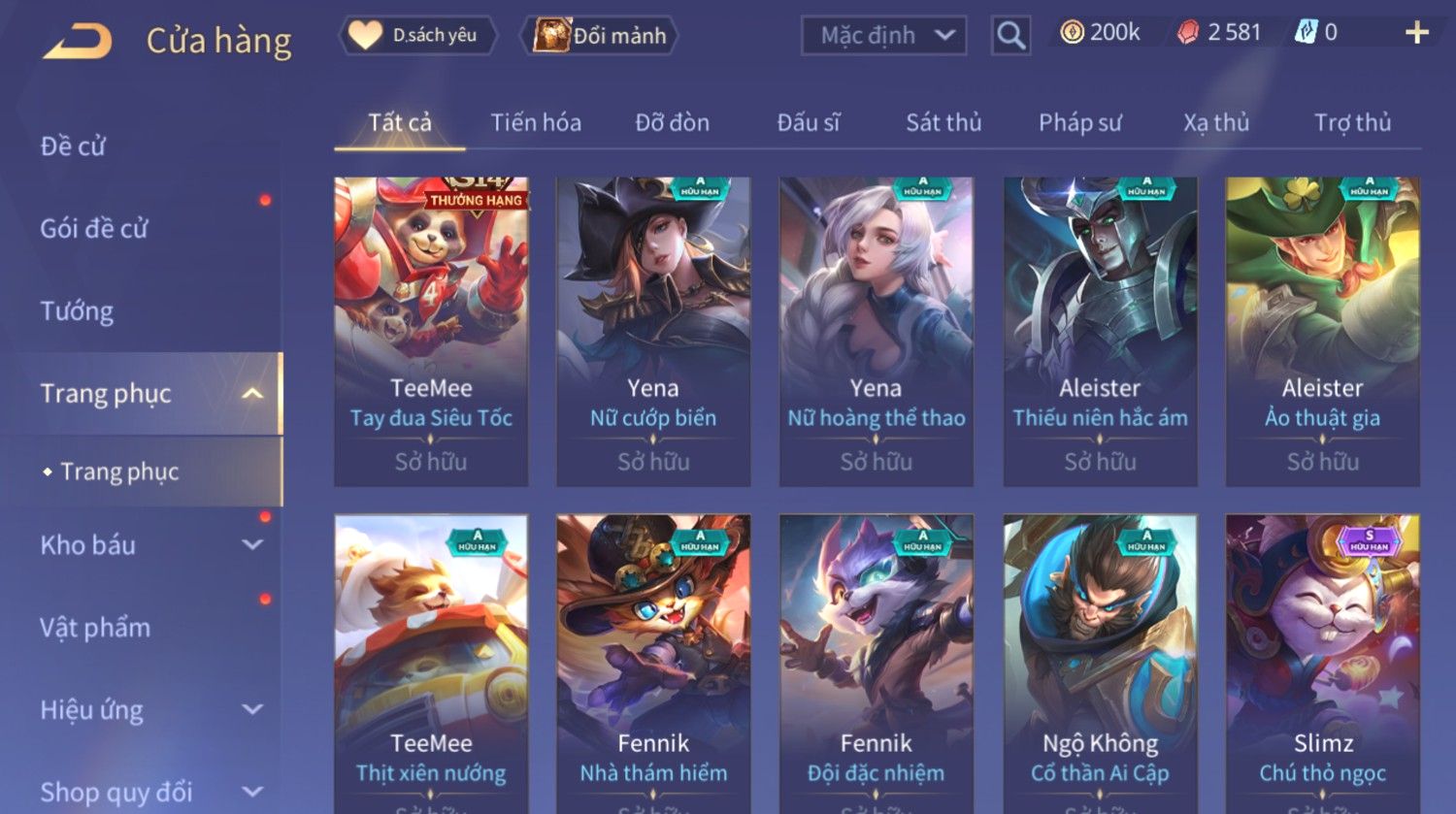Open Tướng in the sidebar
The height and width of the screenshot is (814, 1456).
coord(77,311)
